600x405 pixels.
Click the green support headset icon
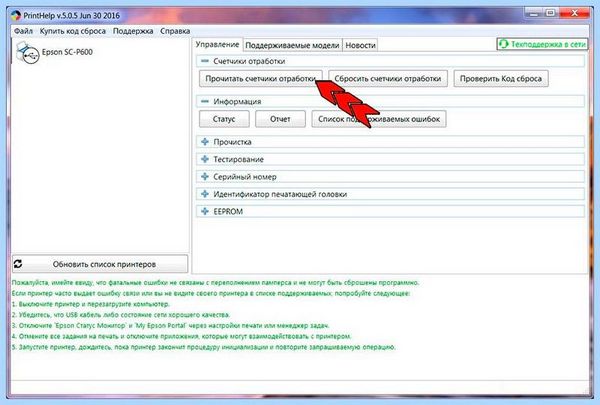point(504,44)
